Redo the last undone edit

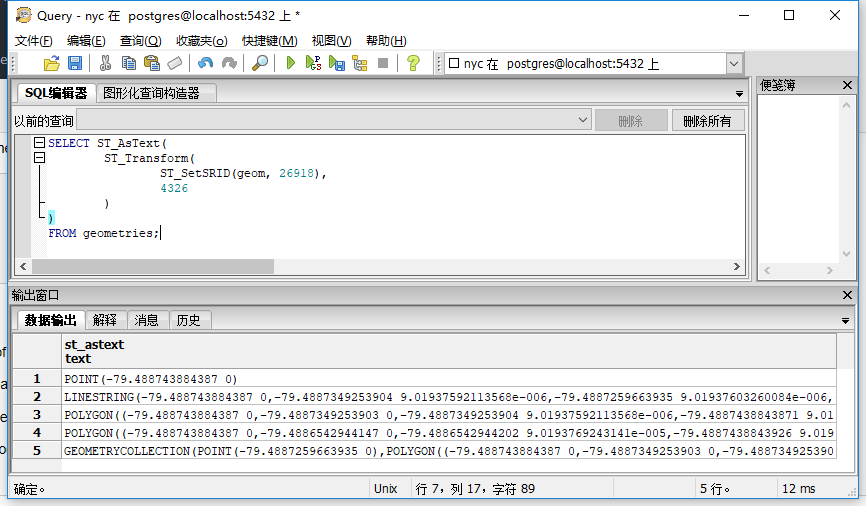(229, 64)
